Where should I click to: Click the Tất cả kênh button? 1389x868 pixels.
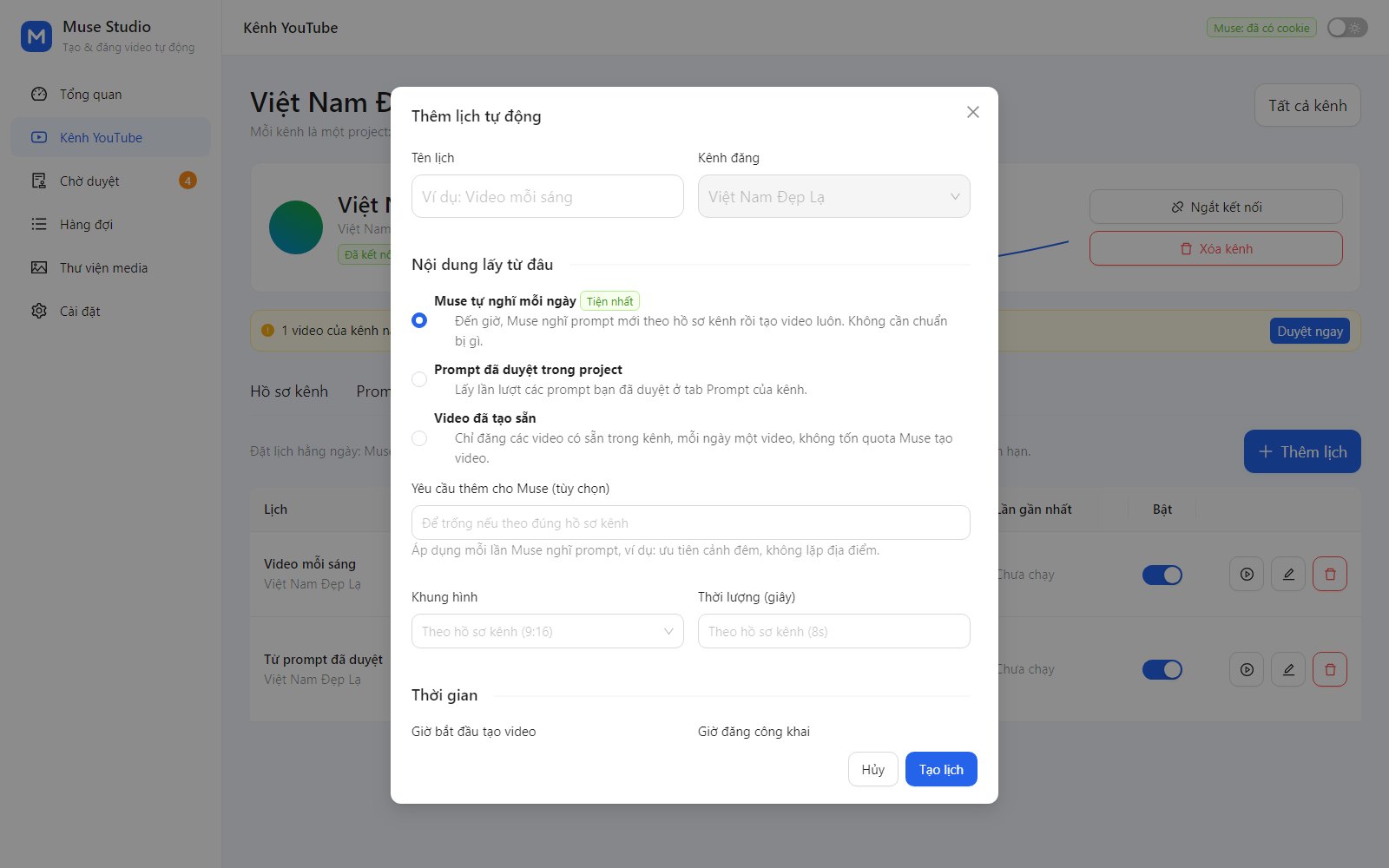(x=1307, y=105)
